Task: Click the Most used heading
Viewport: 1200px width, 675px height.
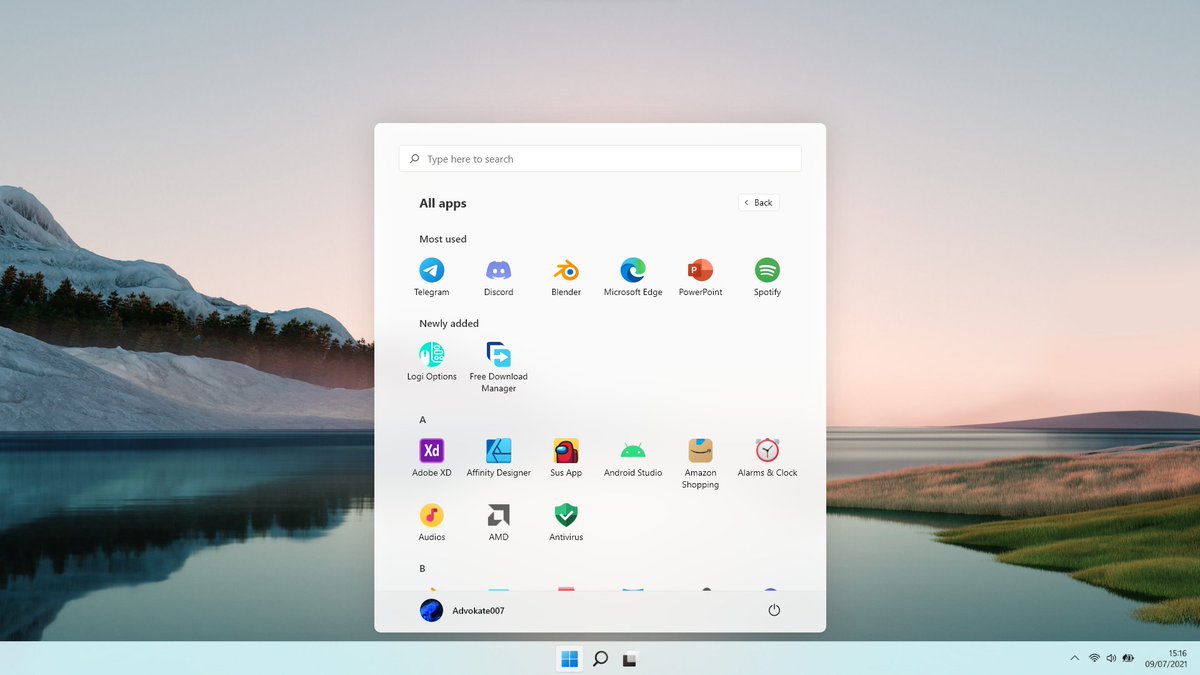Action: pos(443,239)
